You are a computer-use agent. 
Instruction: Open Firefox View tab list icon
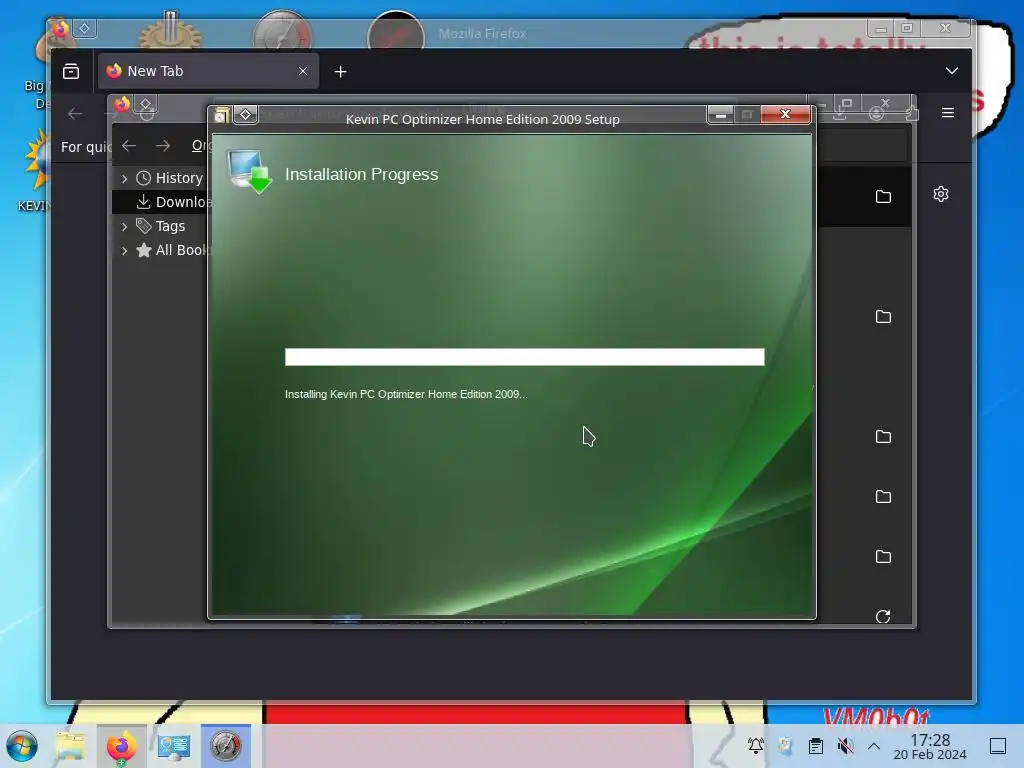pos(71,71)
